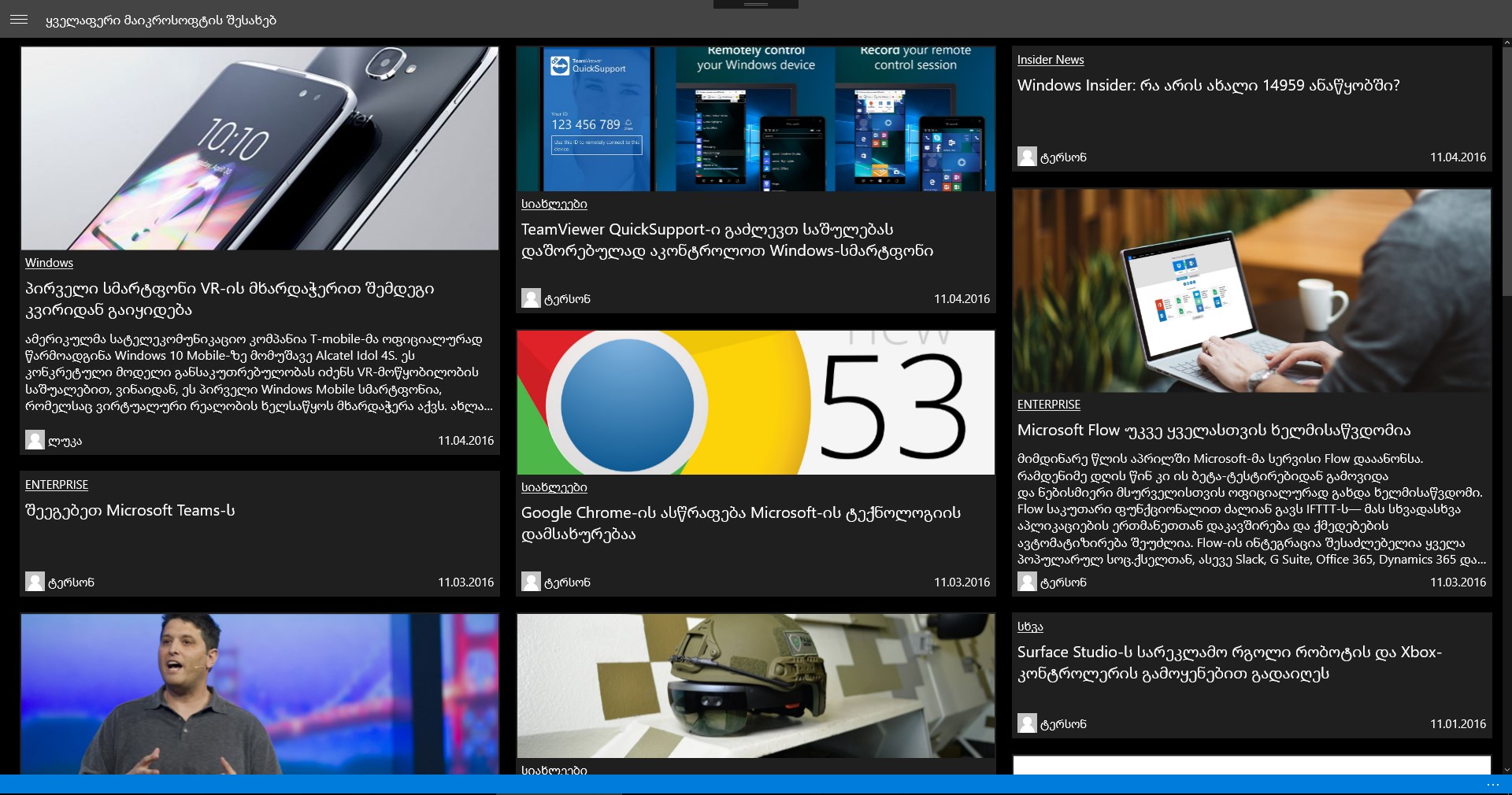
Task: Open the TeamViewer QuickSupport article headline
Action: (727, 240)
